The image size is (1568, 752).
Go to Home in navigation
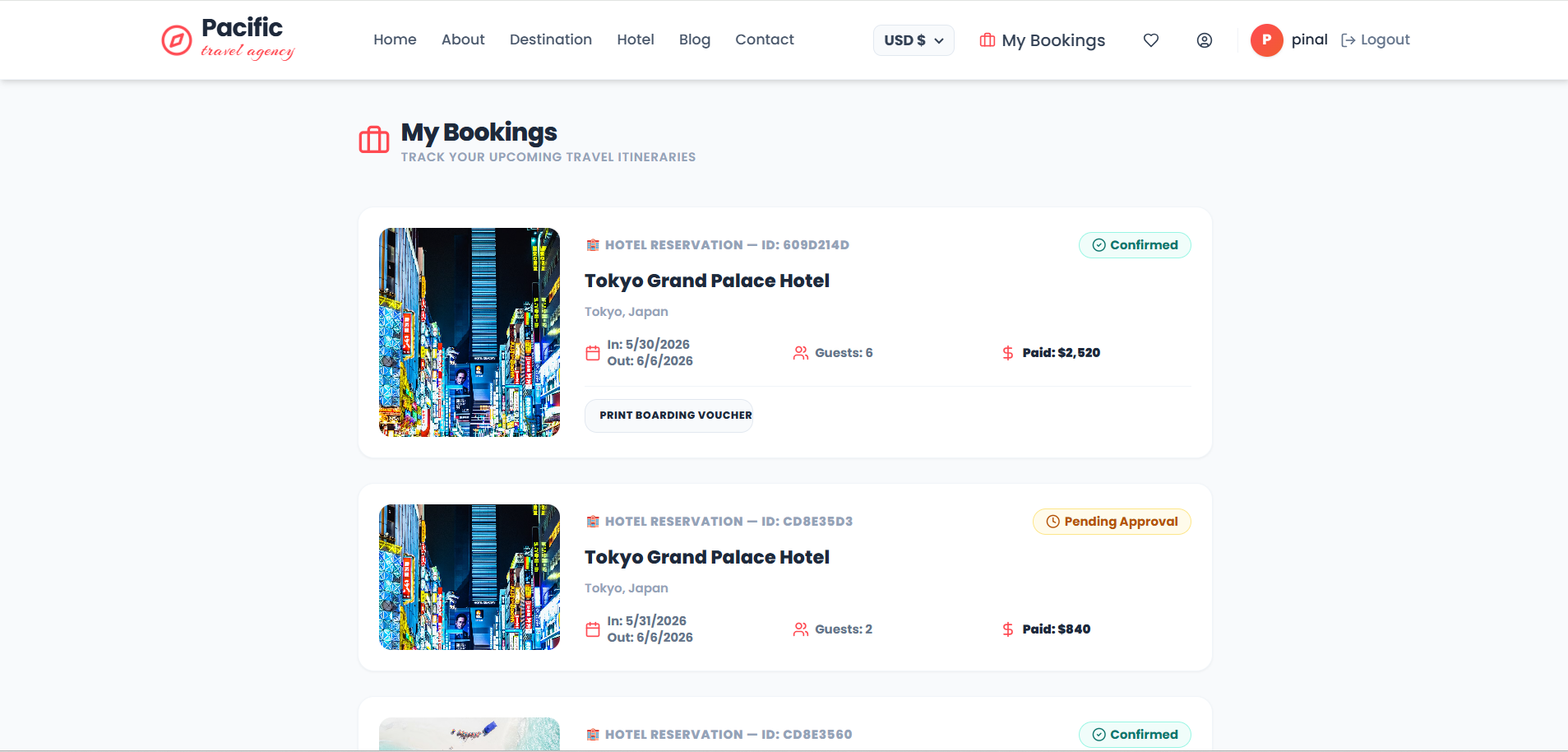click(395, 39)
